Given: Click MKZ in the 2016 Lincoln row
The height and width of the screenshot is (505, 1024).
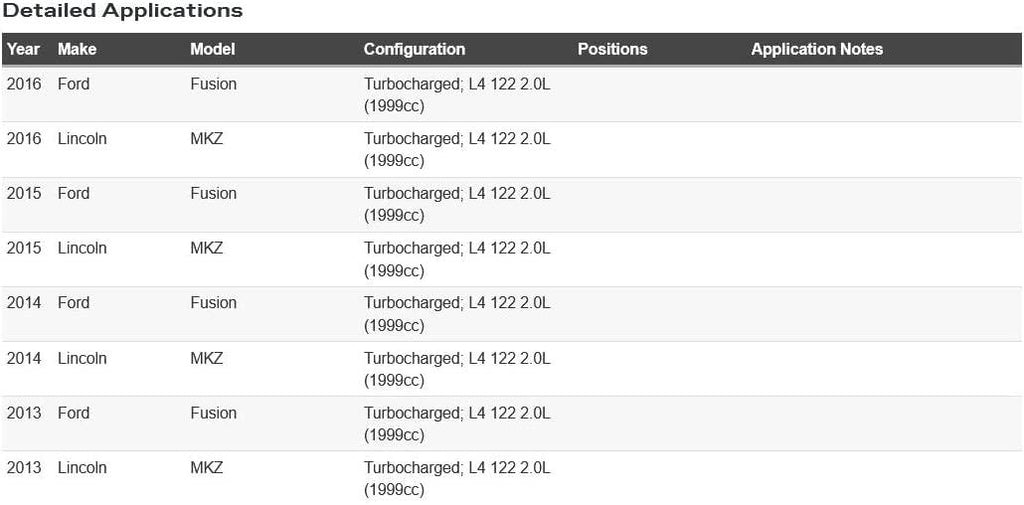Looking at the screenshot, I should pos(206,139).
